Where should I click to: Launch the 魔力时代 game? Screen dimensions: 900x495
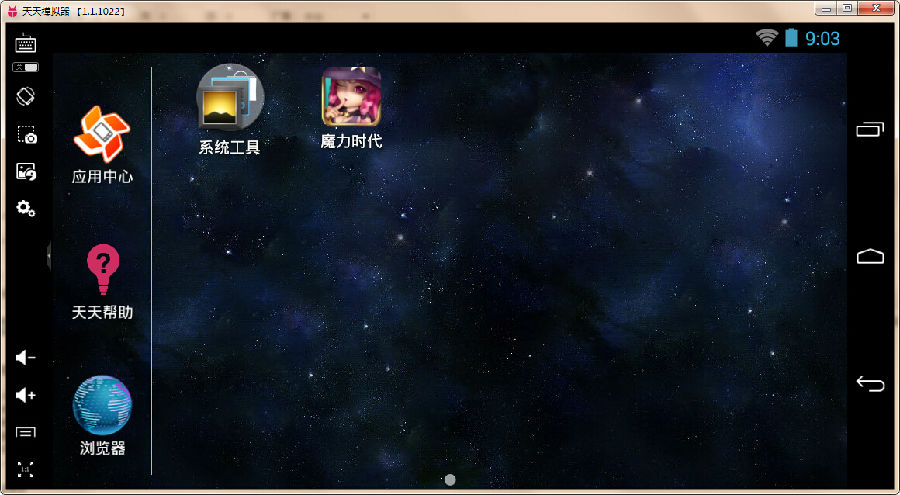pos(351,97)
